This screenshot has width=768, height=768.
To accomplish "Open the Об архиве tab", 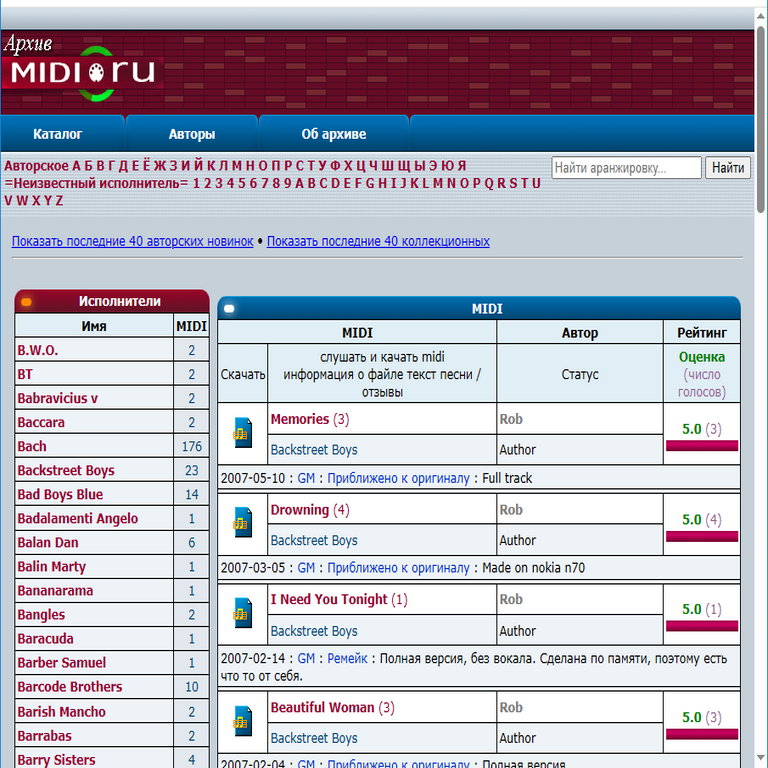I will click(334, 134).
